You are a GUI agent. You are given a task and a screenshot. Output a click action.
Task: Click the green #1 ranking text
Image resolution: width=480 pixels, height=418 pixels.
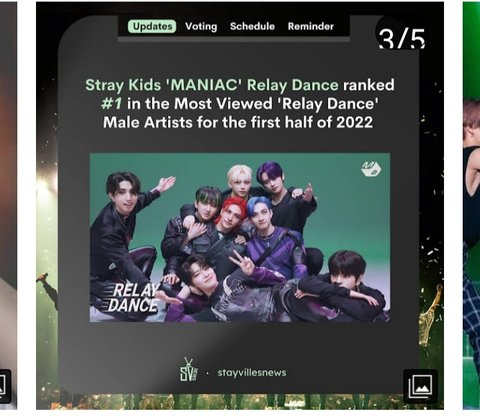tap(111, 104)
